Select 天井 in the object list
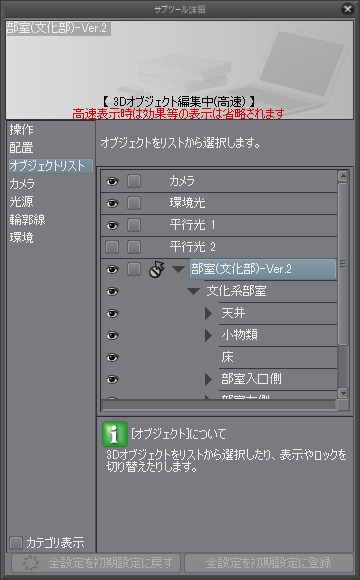 pos(233,313)
